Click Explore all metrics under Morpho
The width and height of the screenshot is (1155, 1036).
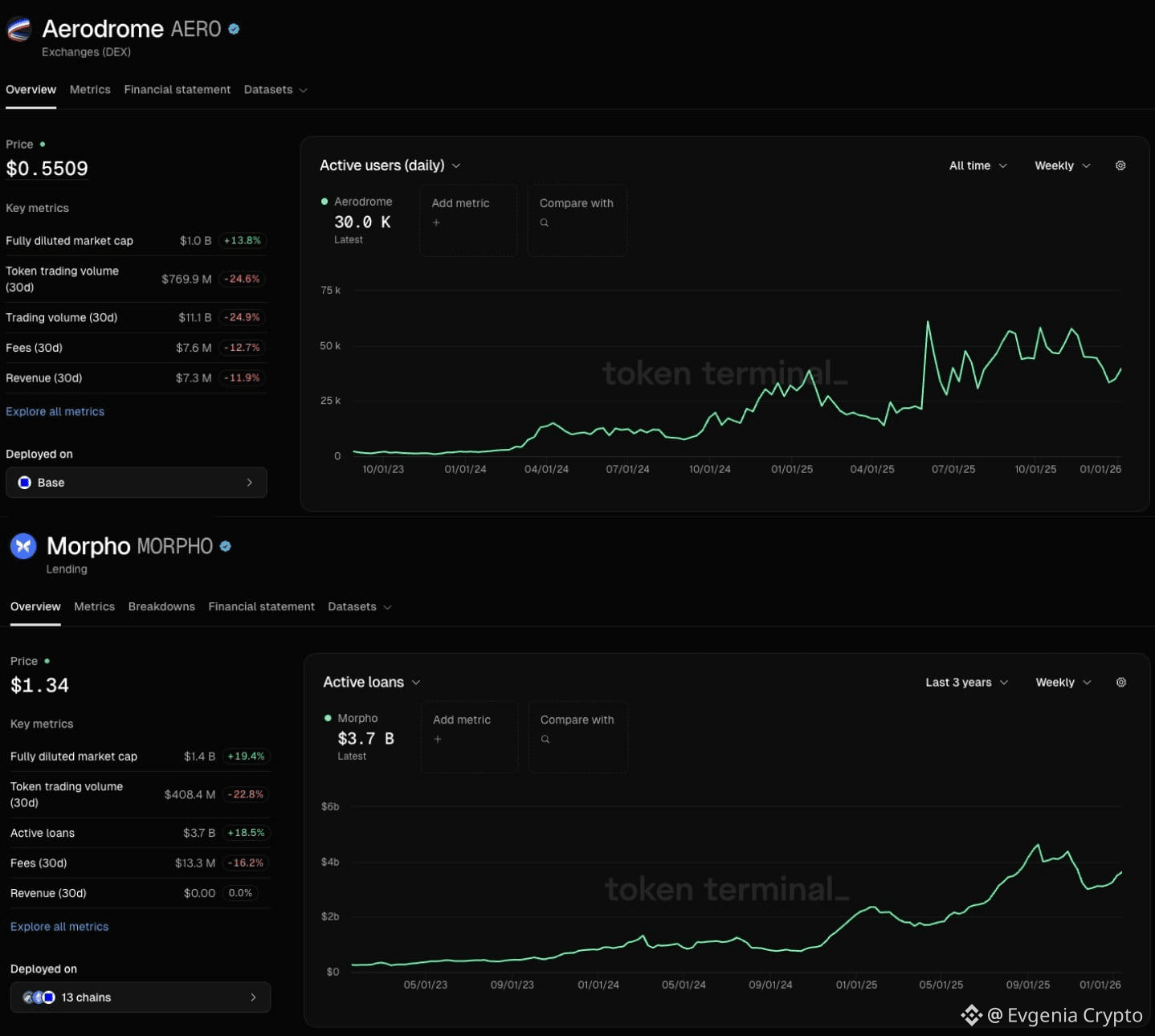(x=59, y=926)
